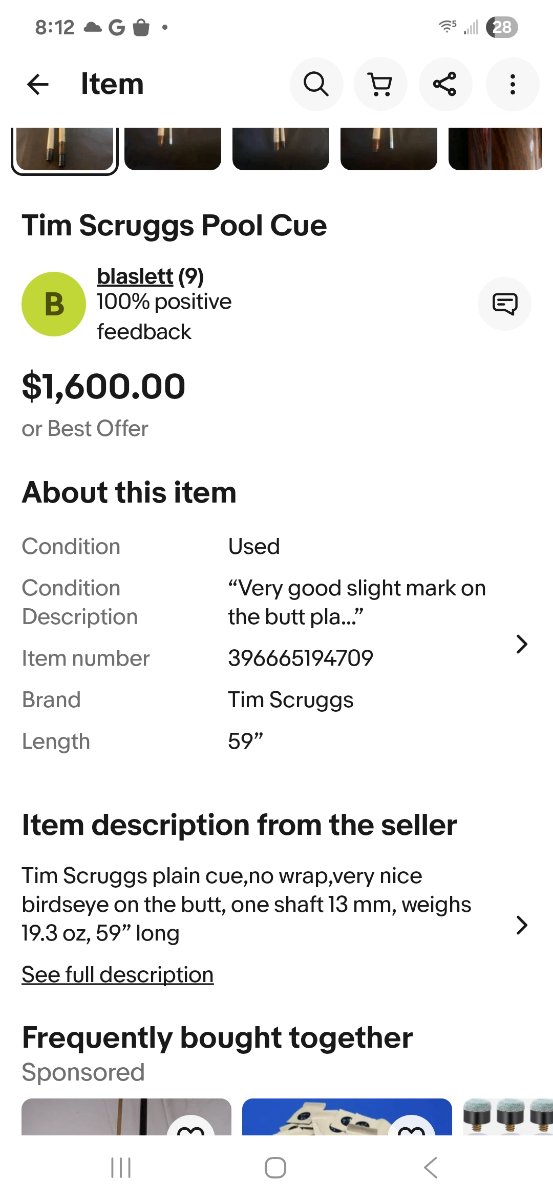553x1200 pixels.
Task: Message seller via chat bubble icon
Action: click(505, 303)
